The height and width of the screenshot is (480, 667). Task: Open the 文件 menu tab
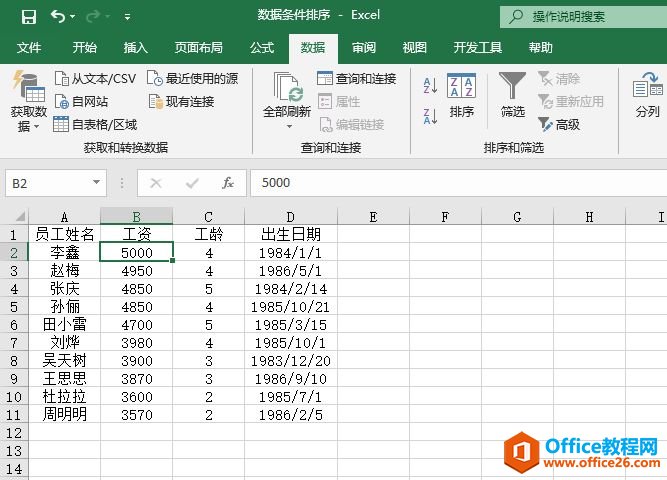[29, 48]
